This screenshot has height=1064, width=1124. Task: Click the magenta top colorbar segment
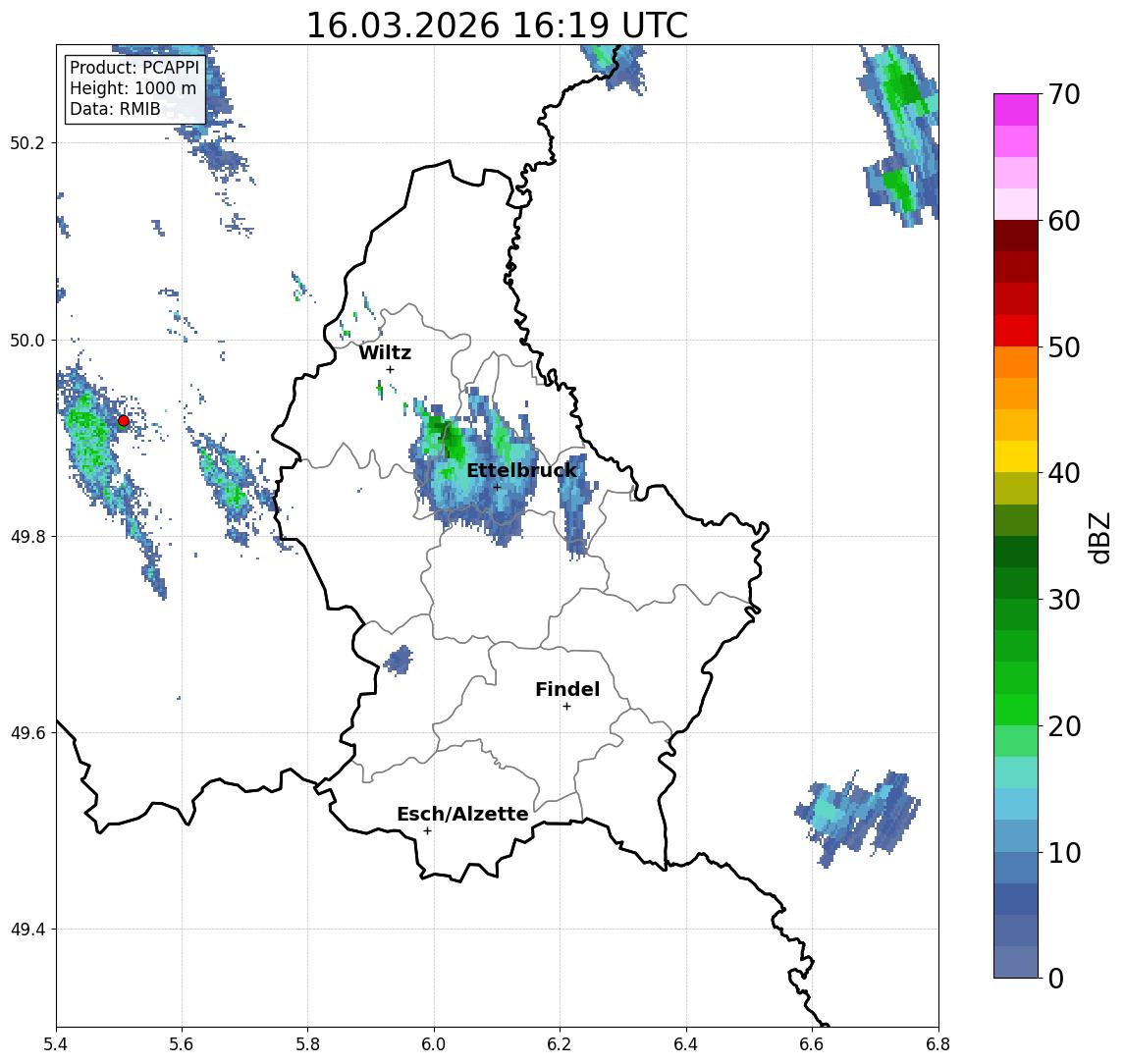1016,110
